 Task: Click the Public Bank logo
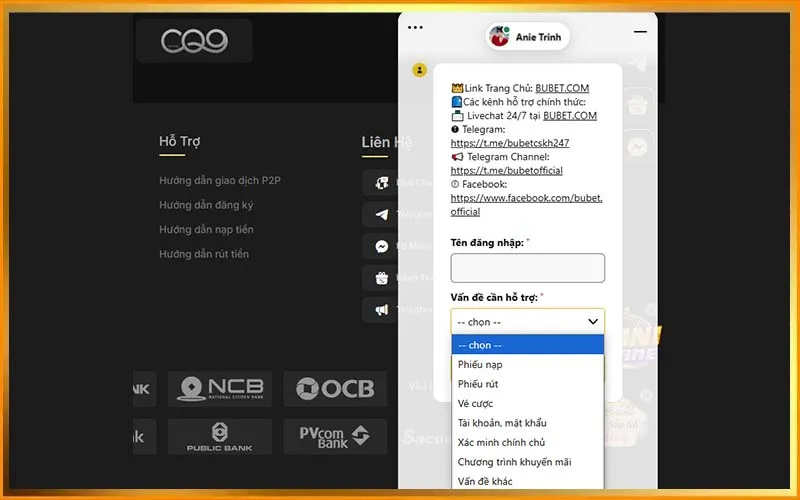click(220, 437)
